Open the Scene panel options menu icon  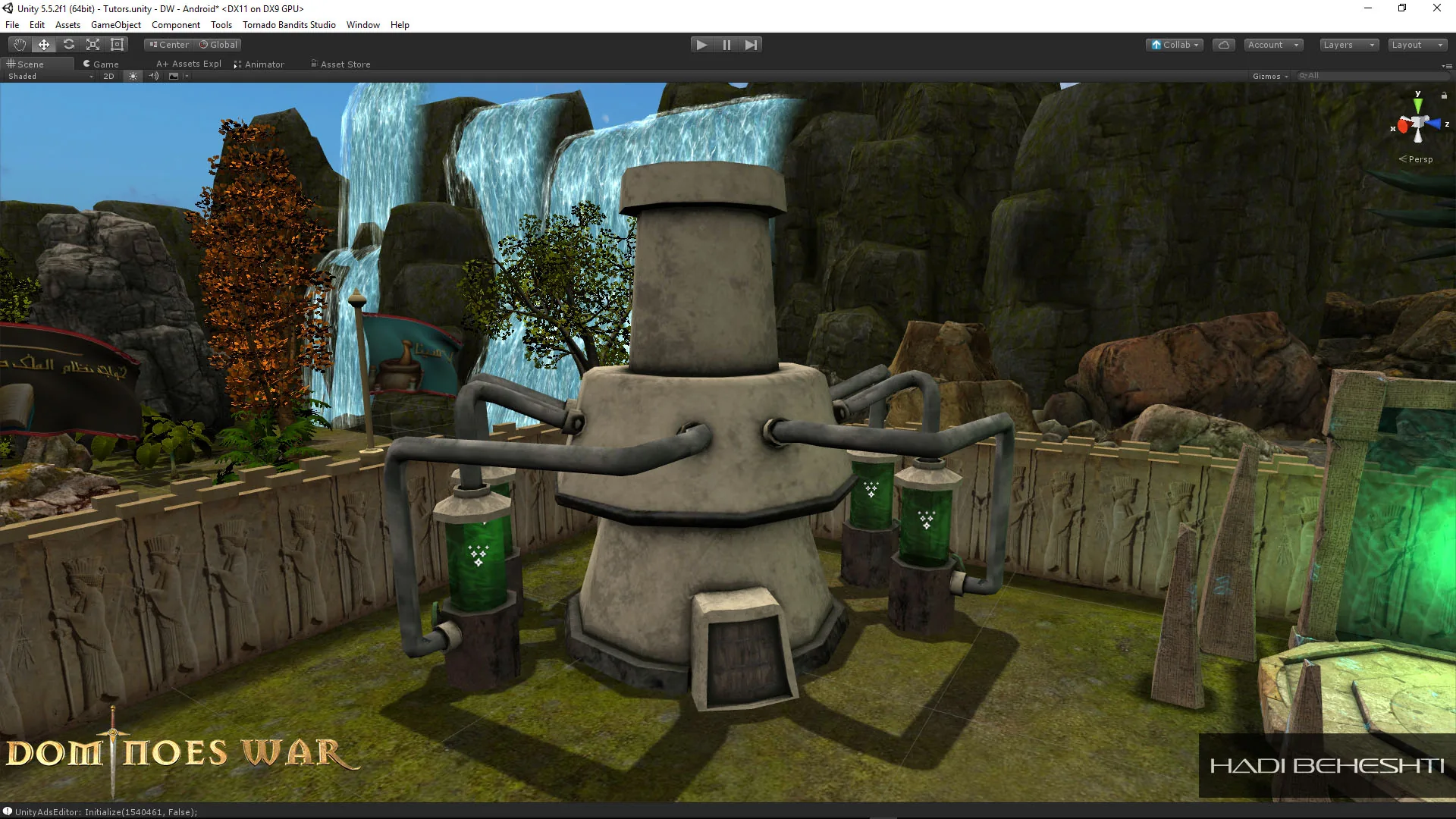[1447, 65]
